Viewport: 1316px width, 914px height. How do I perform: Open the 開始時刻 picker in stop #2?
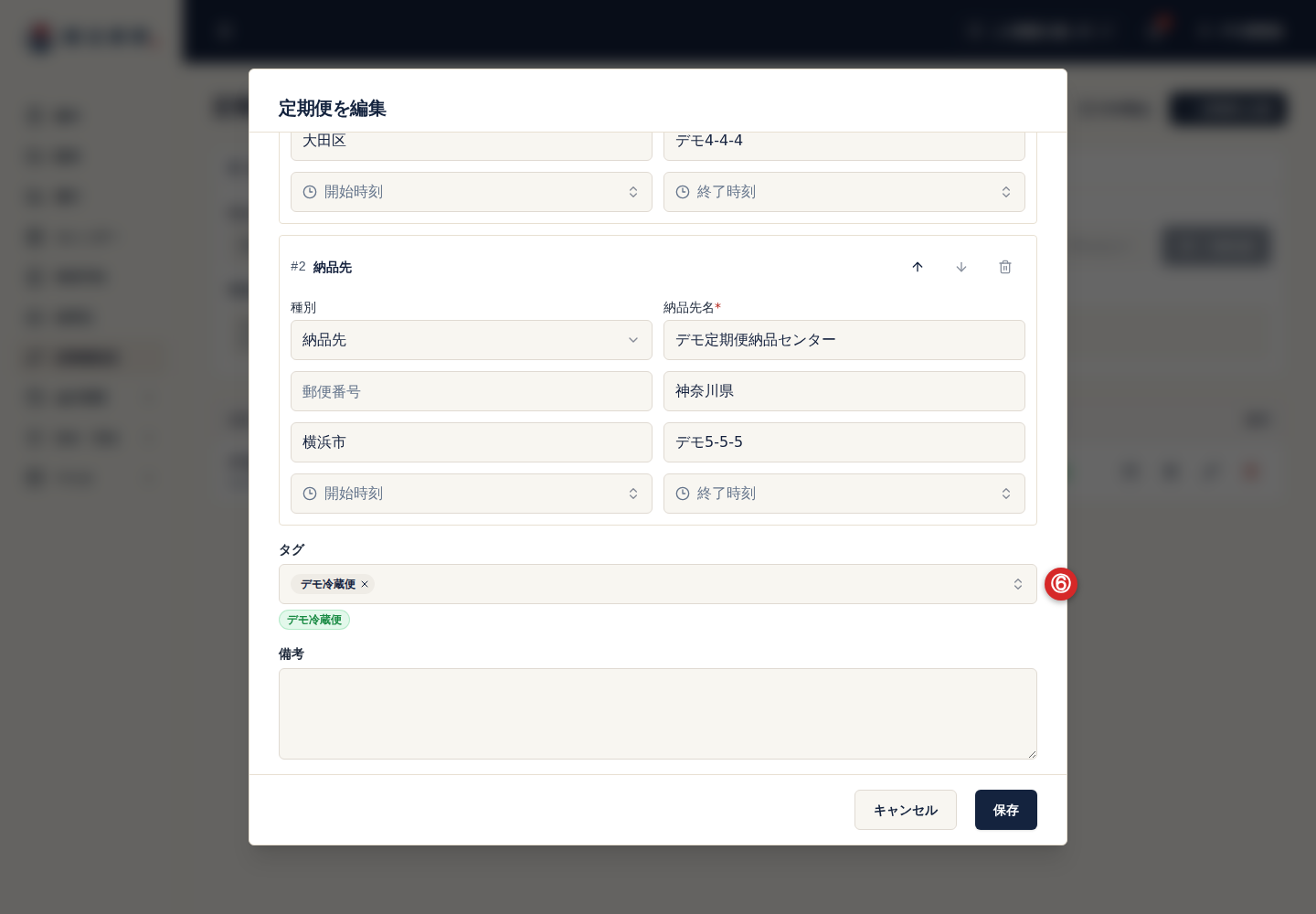coord(472,494)
